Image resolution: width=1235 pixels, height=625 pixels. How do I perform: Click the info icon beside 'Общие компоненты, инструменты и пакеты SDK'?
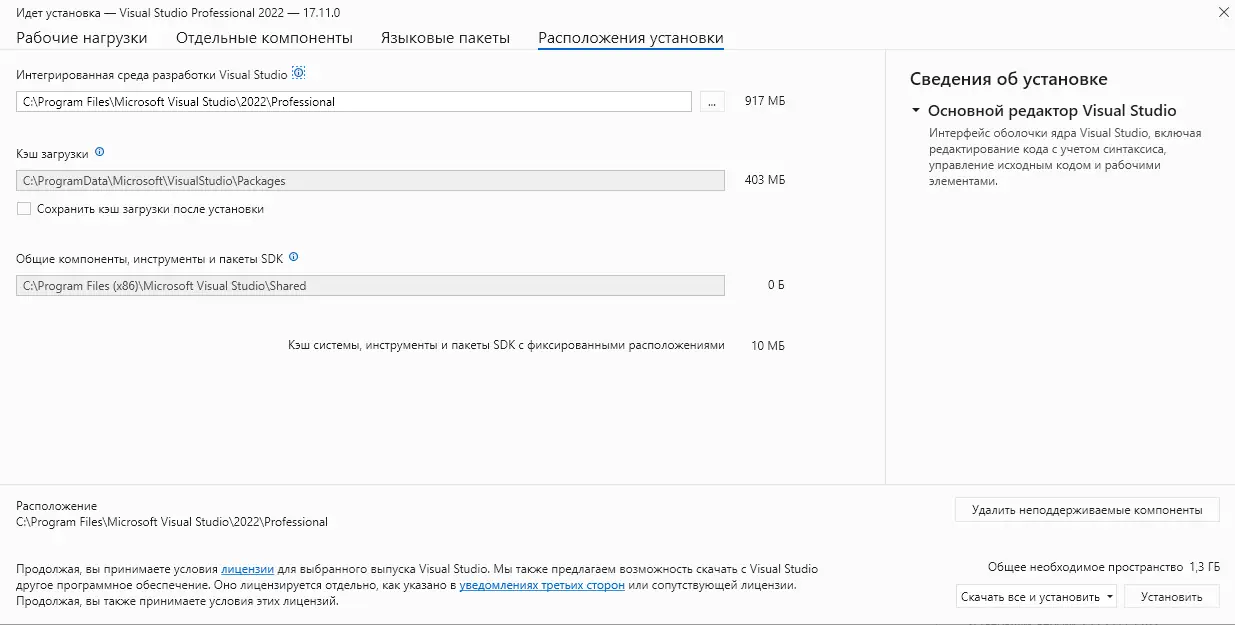292,256
